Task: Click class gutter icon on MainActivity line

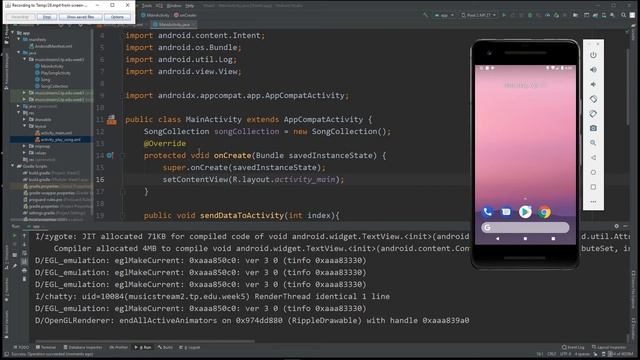Action: [x=111, y=120]
